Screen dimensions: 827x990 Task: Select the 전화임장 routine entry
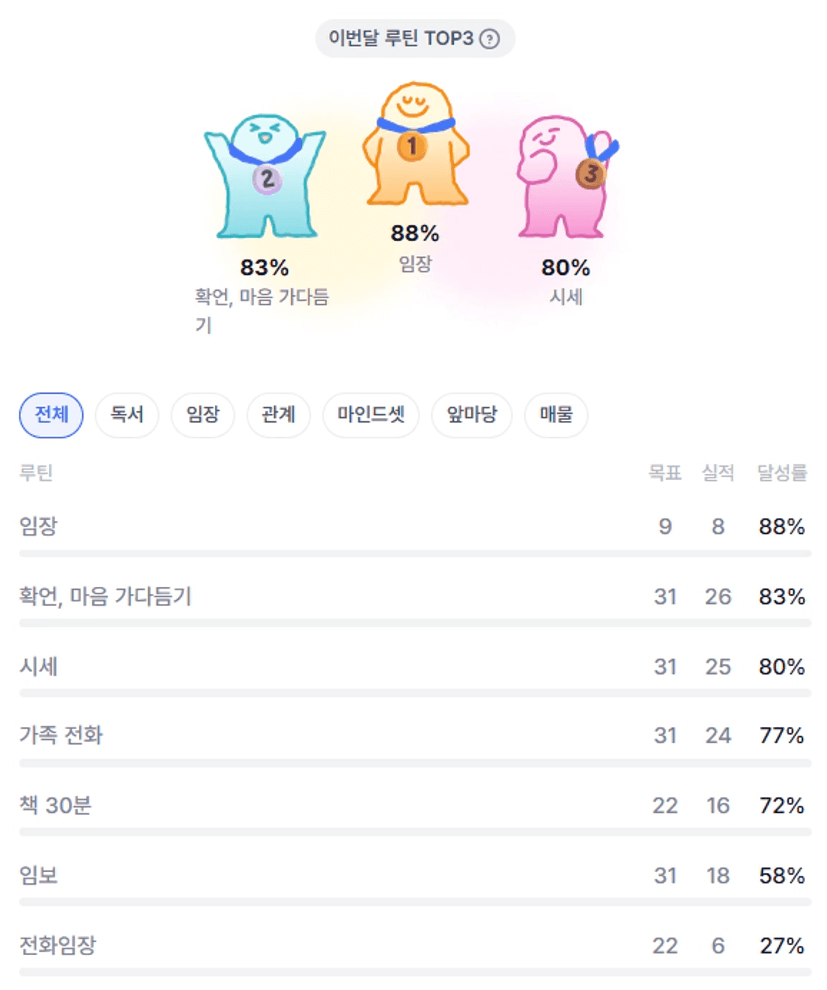coord(58,946)
